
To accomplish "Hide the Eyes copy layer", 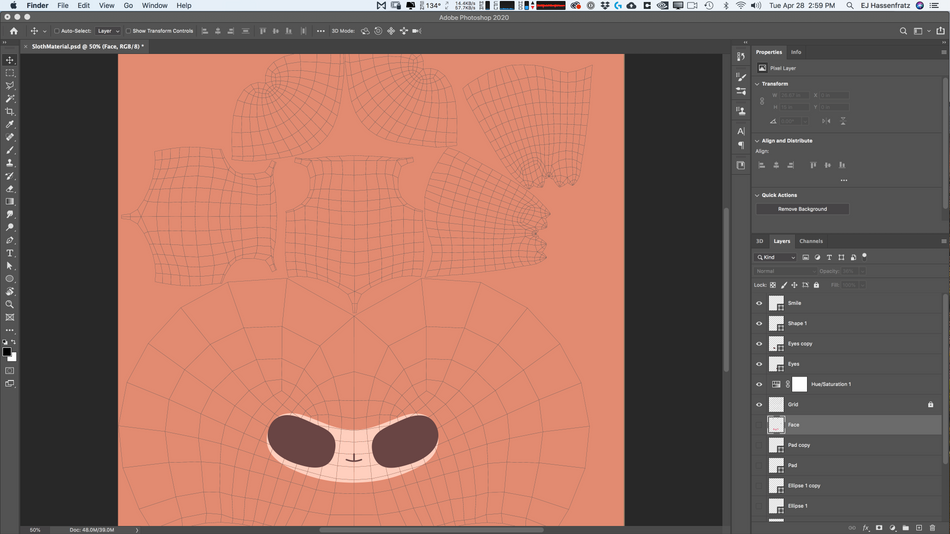I will pos(759,344).
